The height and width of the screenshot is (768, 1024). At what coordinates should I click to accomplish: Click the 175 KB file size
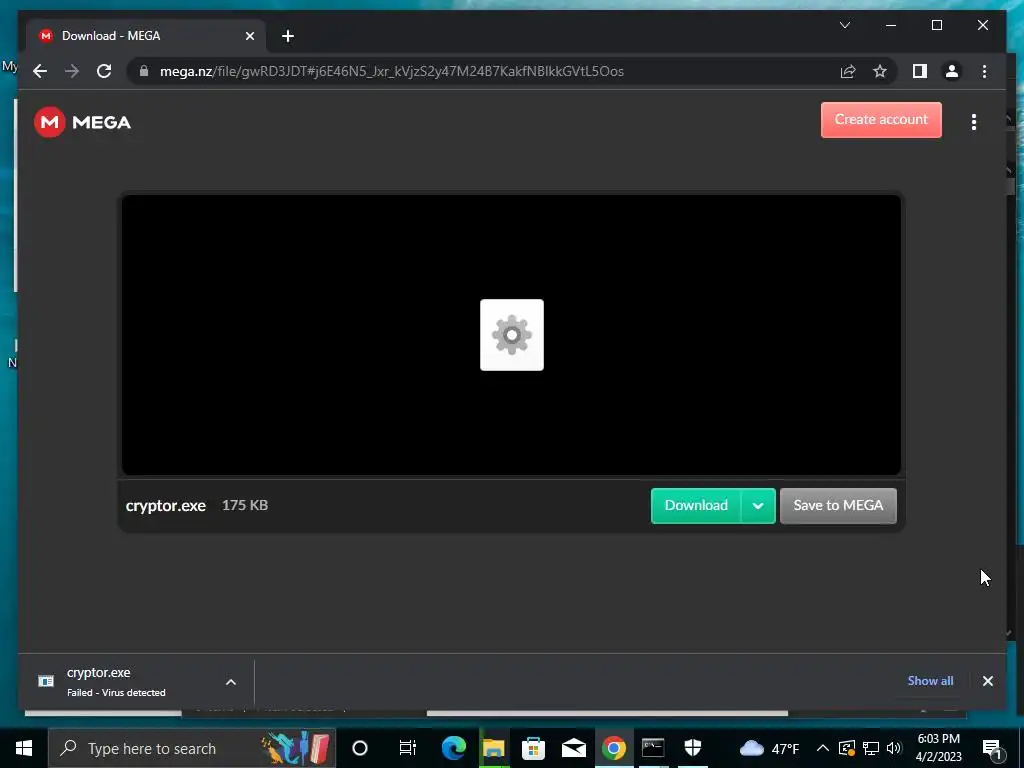coord(245,505)
